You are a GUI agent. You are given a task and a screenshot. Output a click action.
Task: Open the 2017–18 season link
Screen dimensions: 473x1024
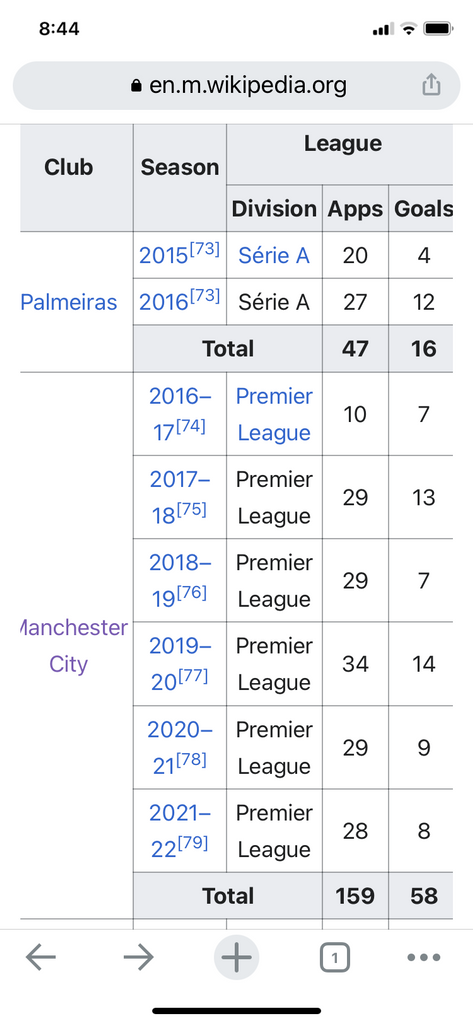point(180,497)
